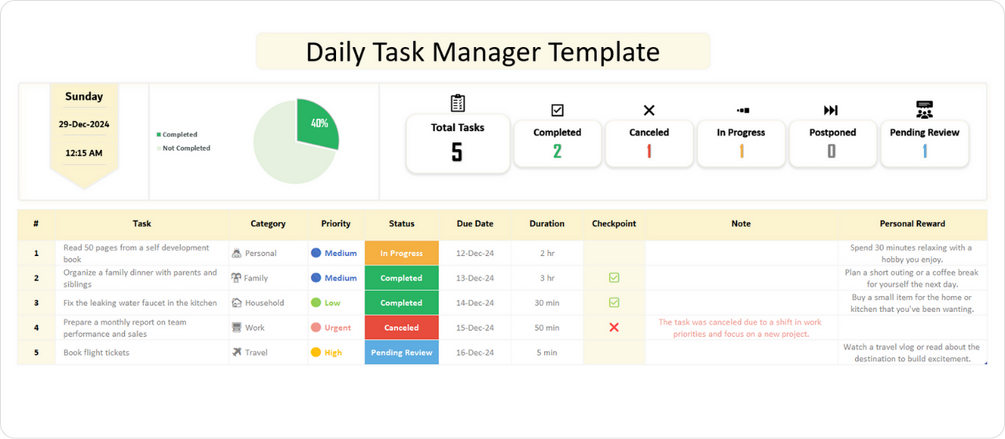Click the clipboard icon above Total Tasks
The image size is (1005, 439).
click(458, 103)
